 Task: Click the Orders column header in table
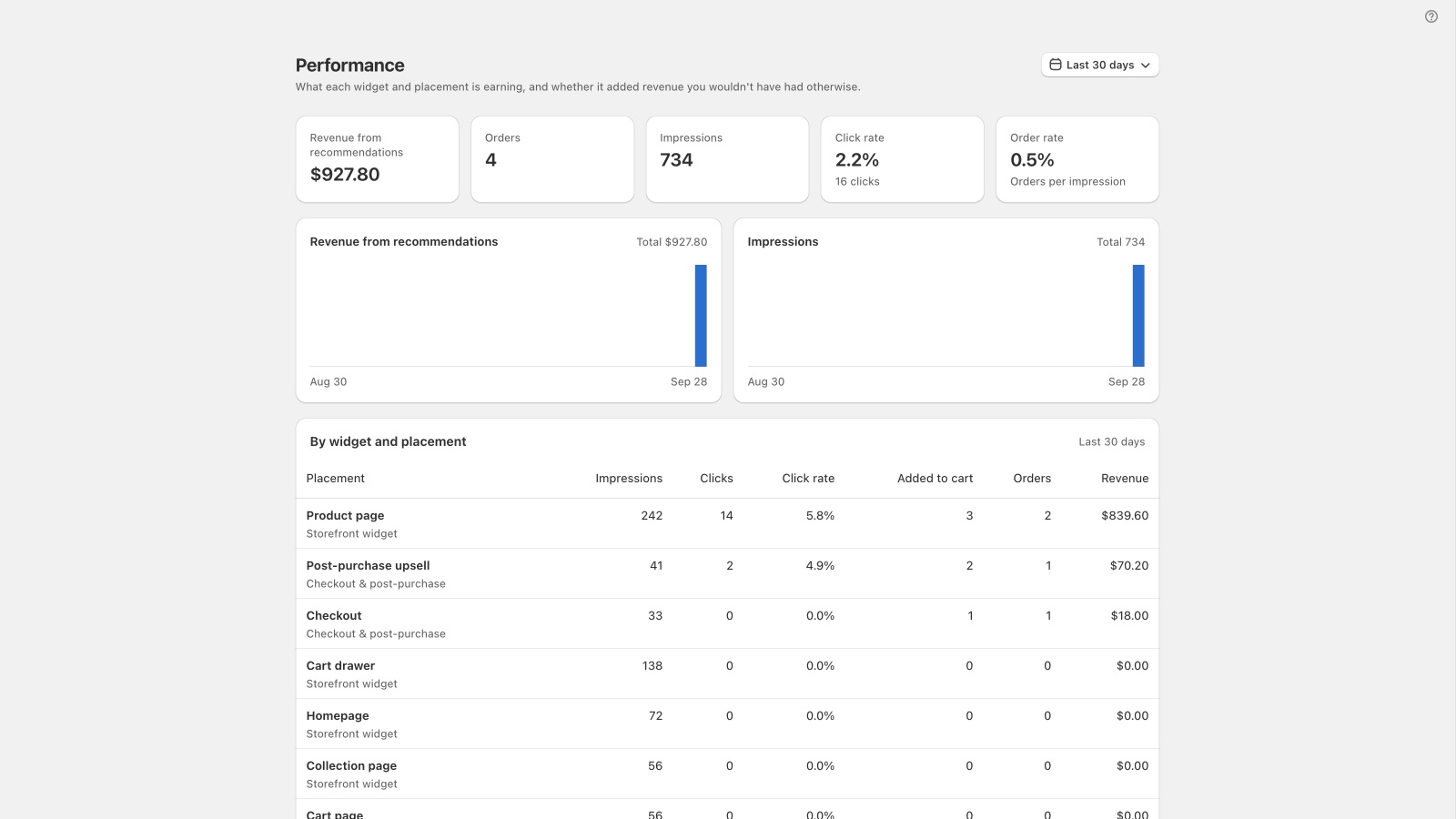1032,479
